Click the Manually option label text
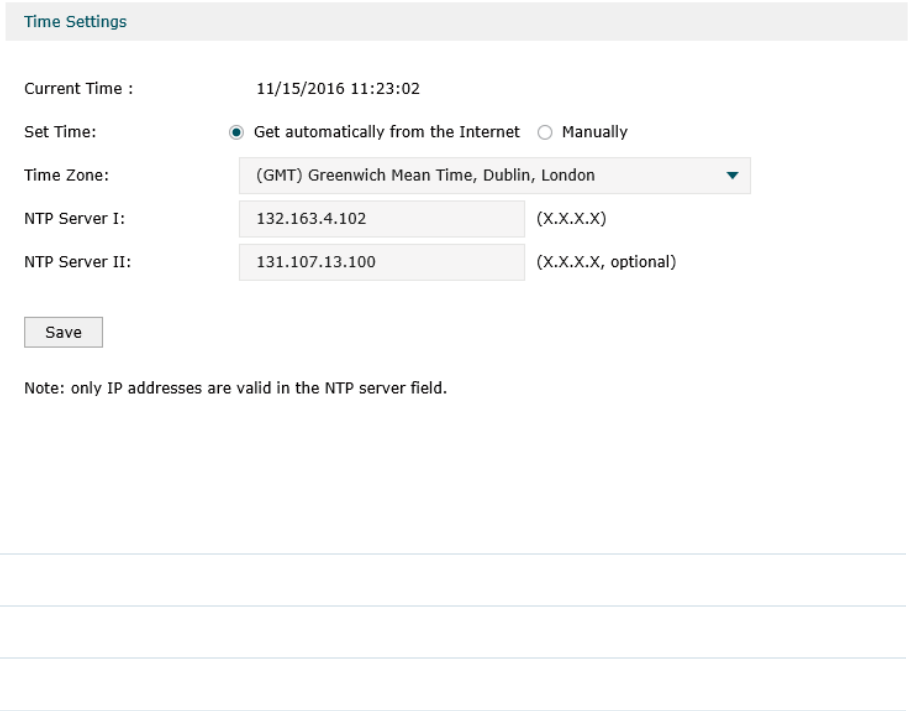 click(595, 132)
